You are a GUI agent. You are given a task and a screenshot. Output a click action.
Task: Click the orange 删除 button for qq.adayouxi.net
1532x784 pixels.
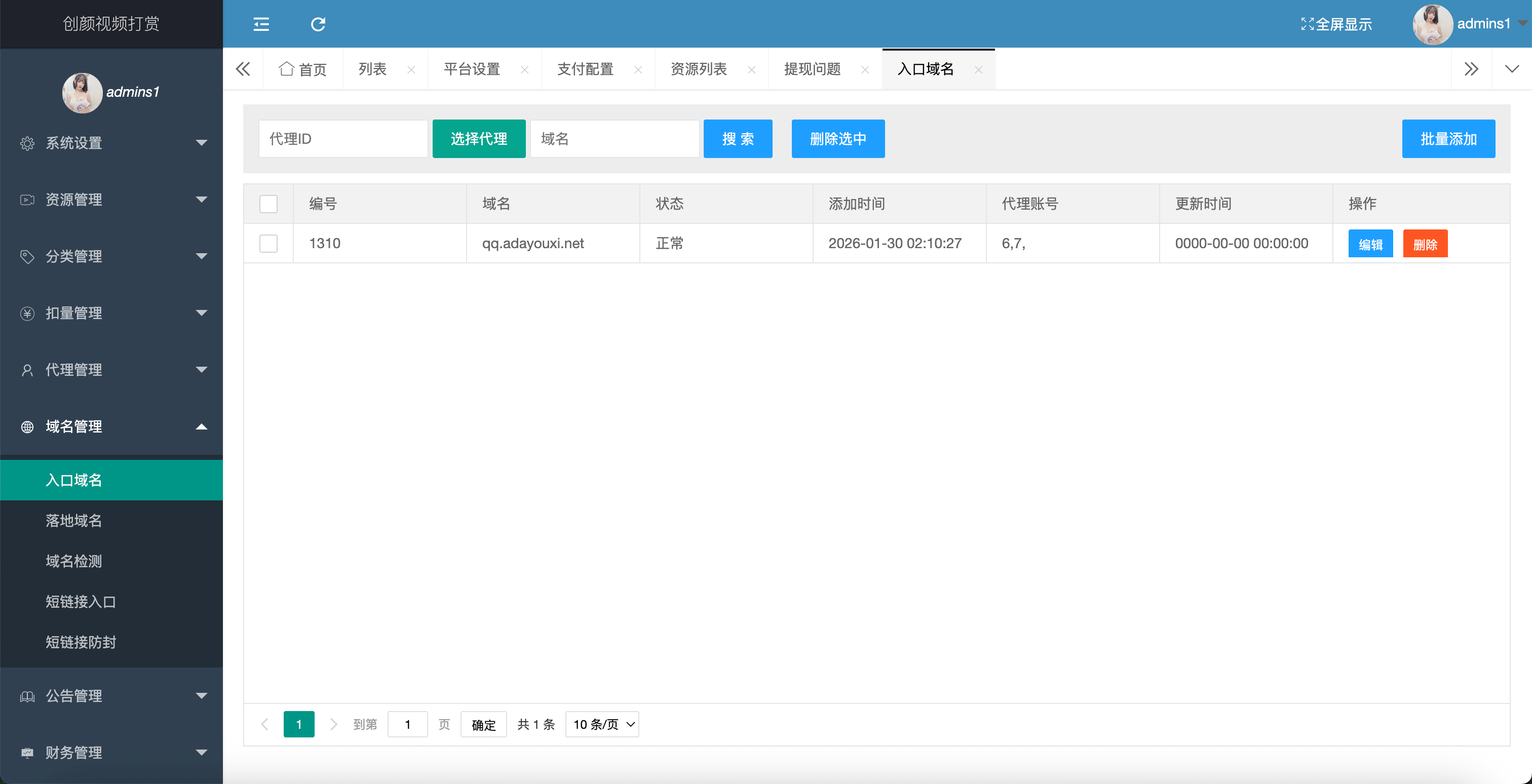(1425, 244)
